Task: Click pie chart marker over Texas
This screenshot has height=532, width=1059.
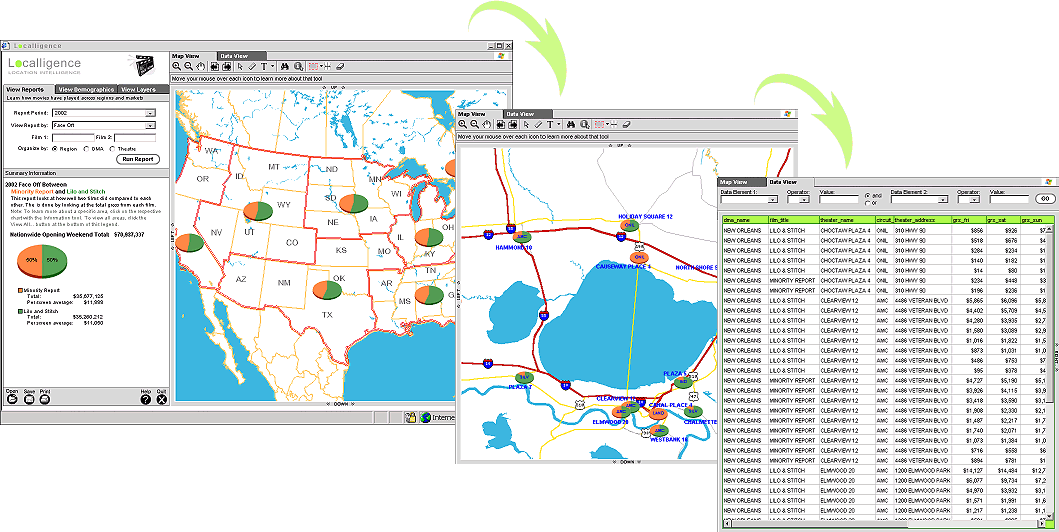Action: [x=328, y=289]
